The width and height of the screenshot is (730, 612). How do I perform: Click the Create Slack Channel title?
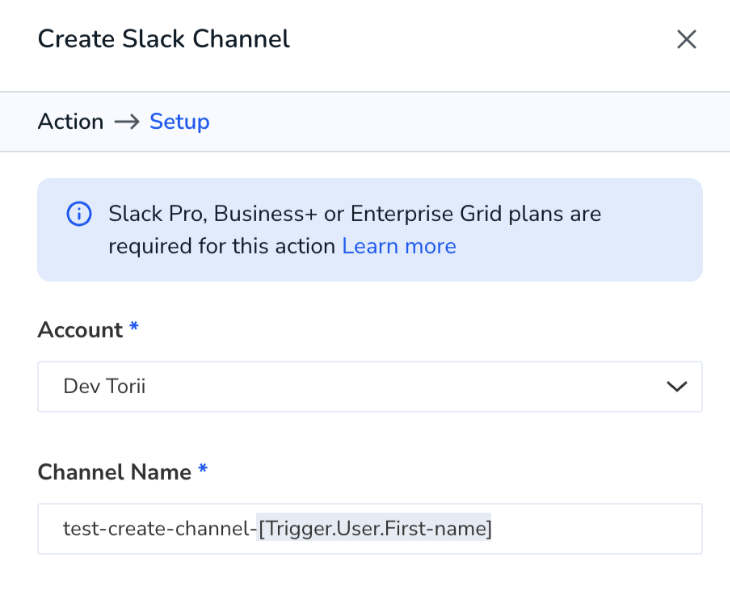coord(164,39)
